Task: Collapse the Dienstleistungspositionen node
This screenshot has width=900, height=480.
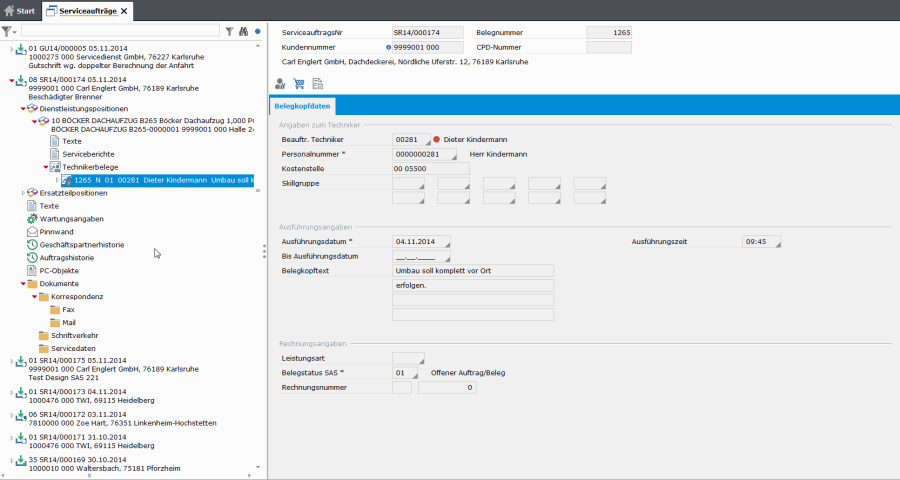Action: [22, 108]
